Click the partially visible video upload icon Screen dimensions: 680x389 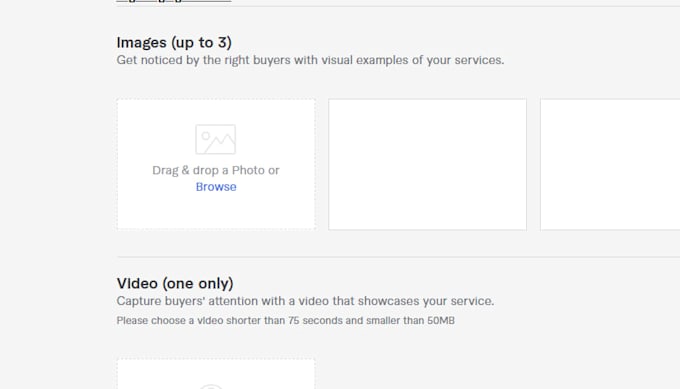pyautogui.click(x=211, y=386)
